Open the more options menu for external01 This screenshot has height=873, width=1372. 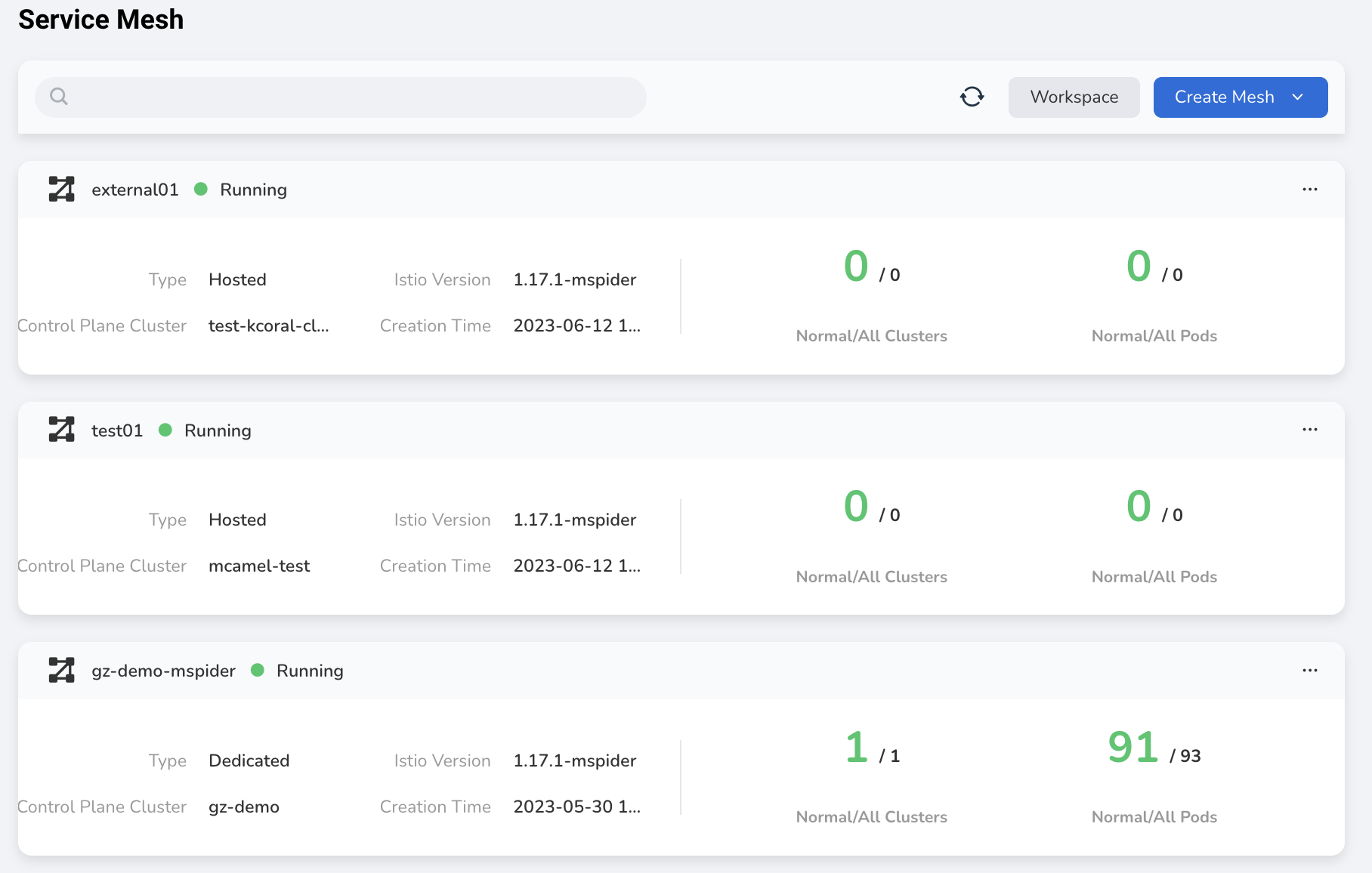coord(1310,189)
